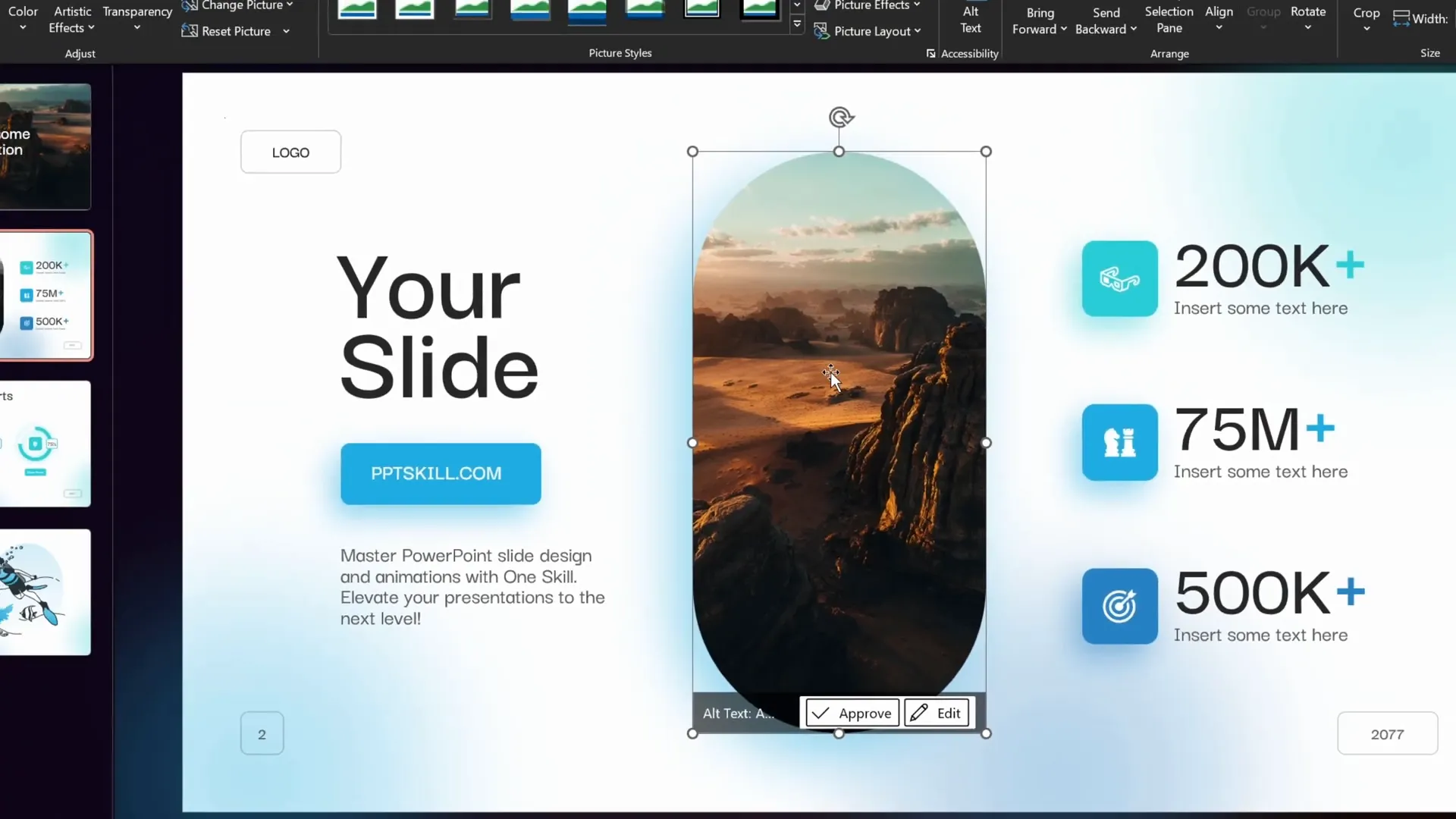This screenshot has width=1456, height=819.
Task: Select the scuba diver slide thumbnail
Action: click(x=45, y=592)
